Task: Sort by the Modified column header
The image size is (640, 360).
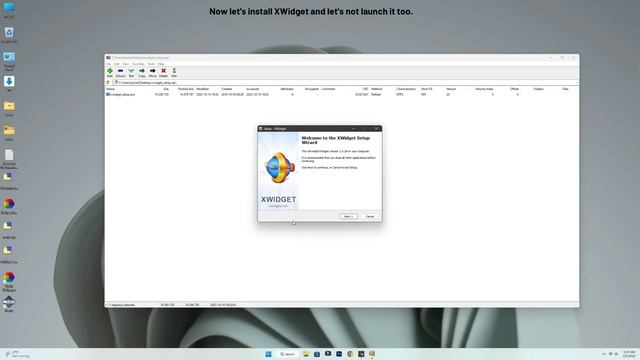Action: coord(202,89)
